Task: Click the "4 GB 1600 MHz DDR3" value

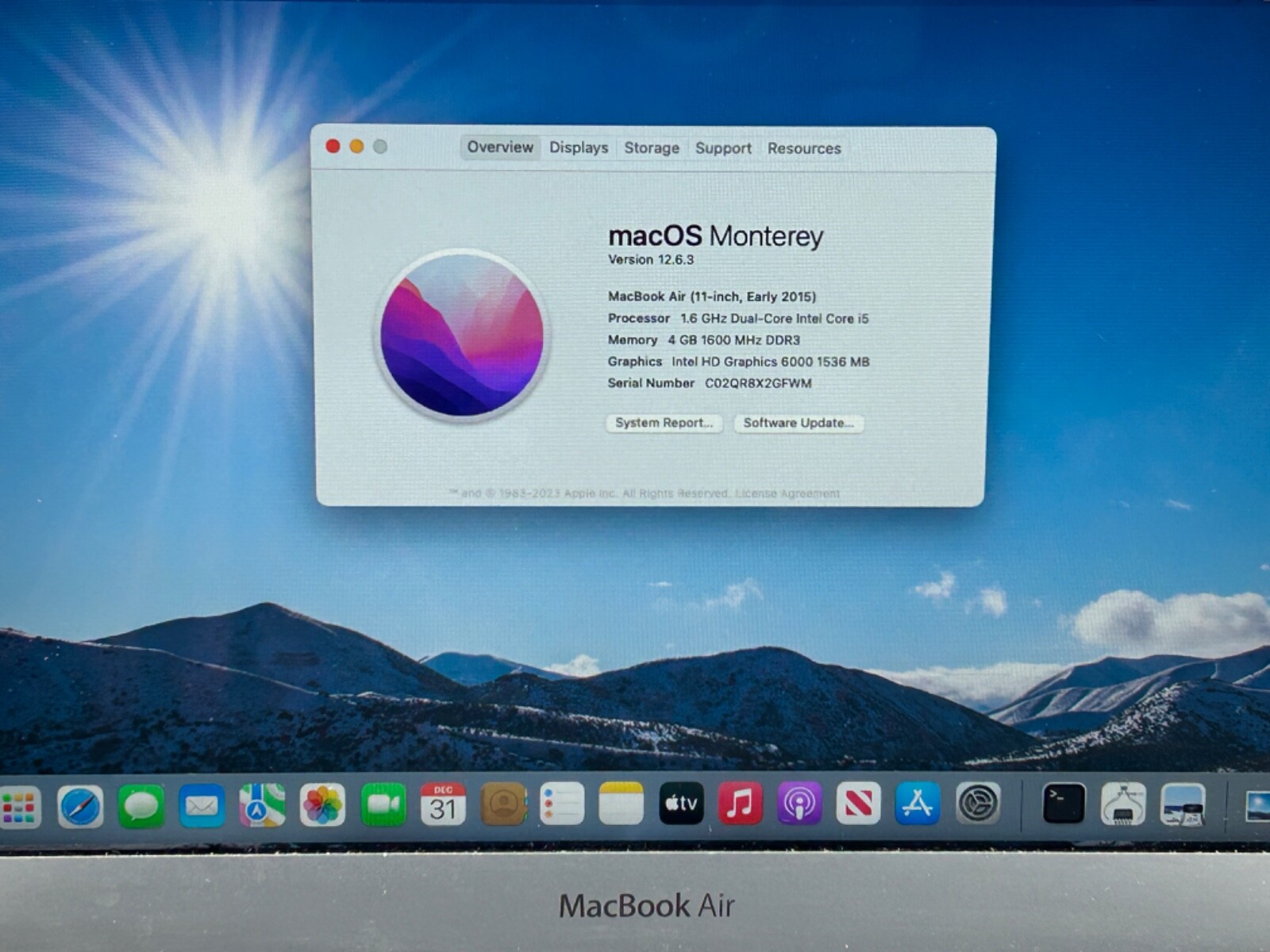Action: 733,340
